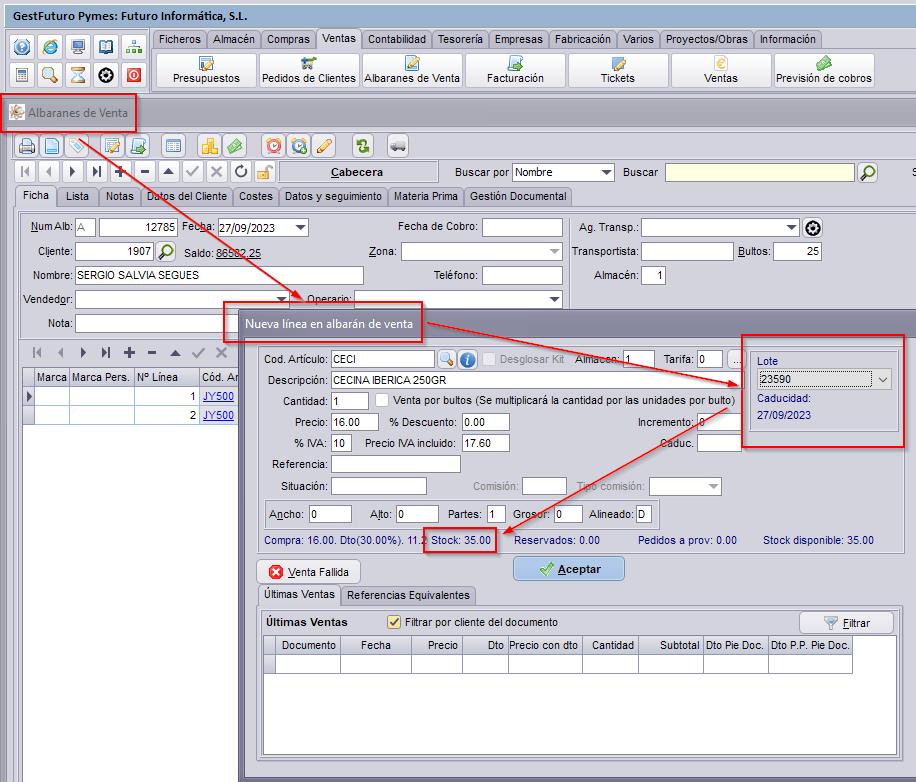Click the red power exit icon
This screenshot has height=782, width=916.
[x=134, y=75]
